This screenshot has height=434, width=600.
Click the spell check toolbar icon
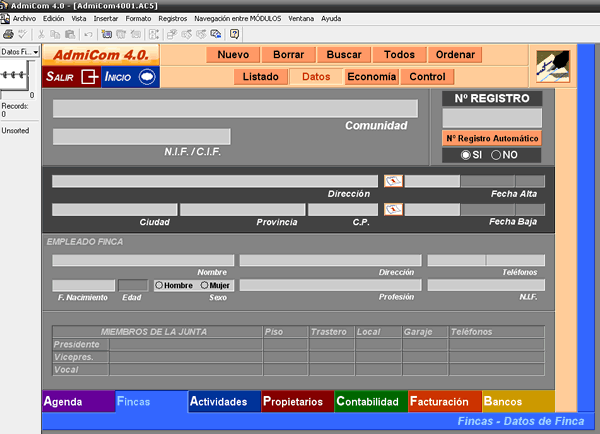tap(22, 34)
